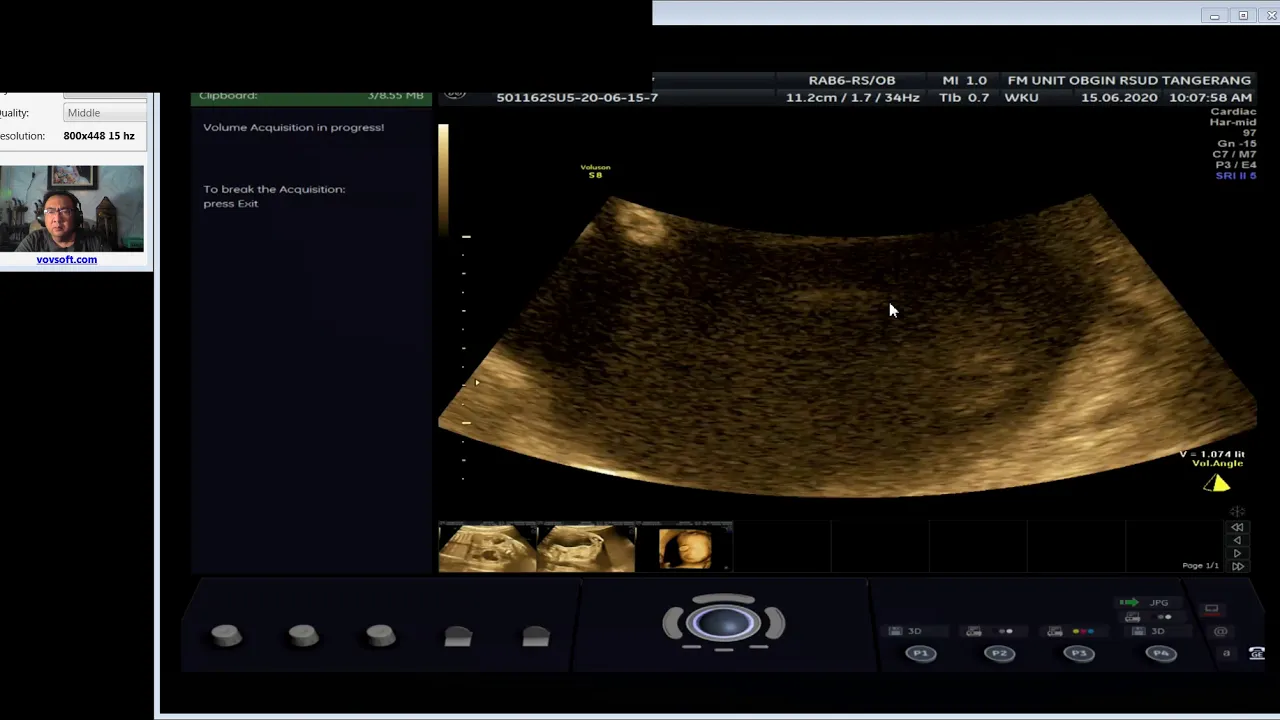Toggle the fifth console paddle switch
Image resolution: width=1280 pixels, height=720 pixels.
(x=536, y=636)
